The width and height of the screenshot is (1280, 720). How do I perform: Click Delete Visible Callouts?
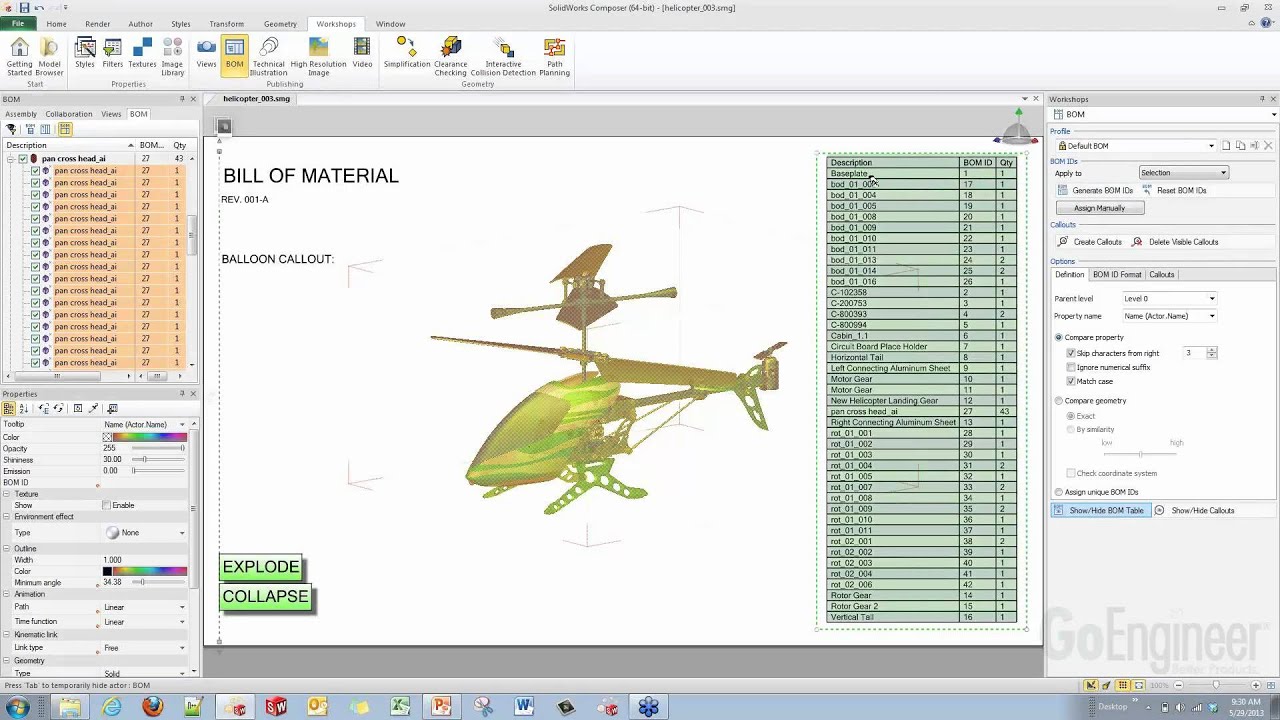(x=1176, y=242)
